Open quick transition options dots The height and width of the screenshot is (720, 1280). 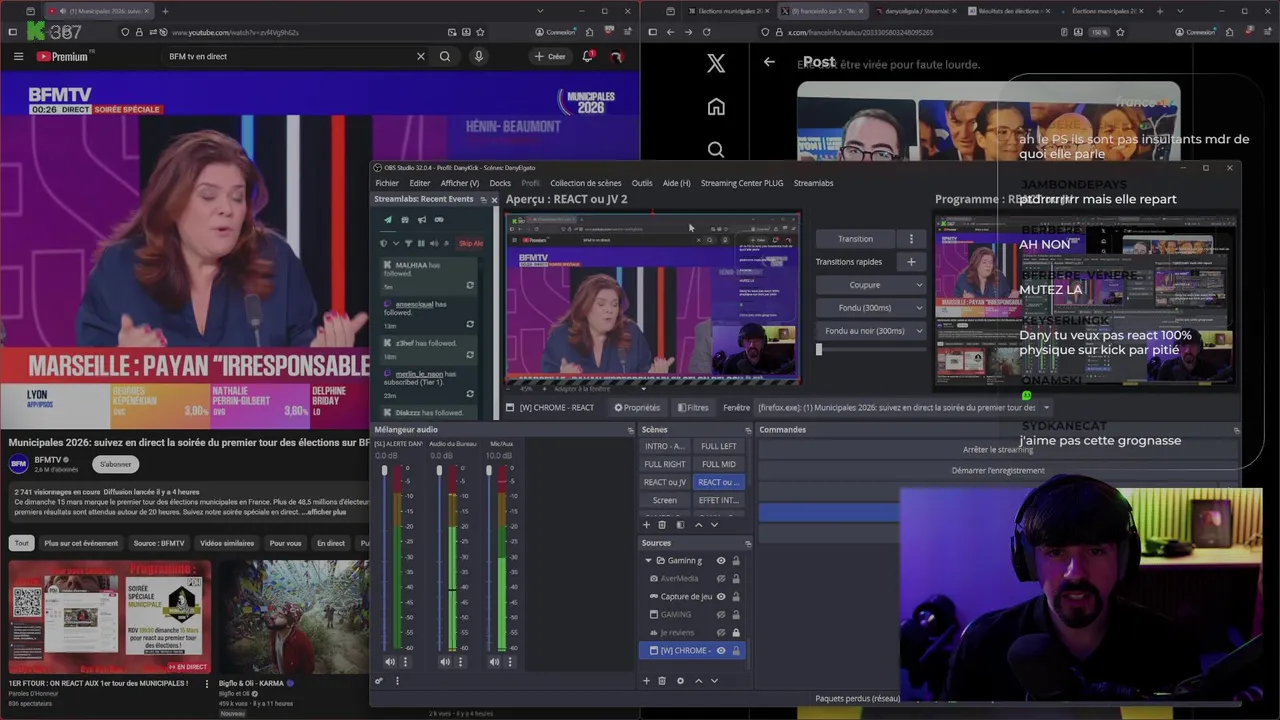911,239
